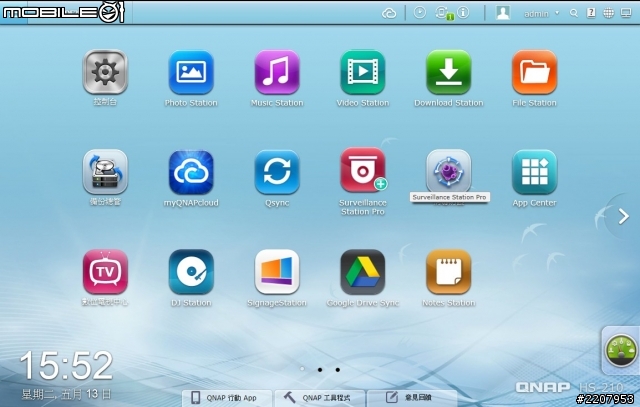This screenshot has height=407, width=640.
Task: Click the cloud icon in top bar
Action: click(x=389, y=13)
